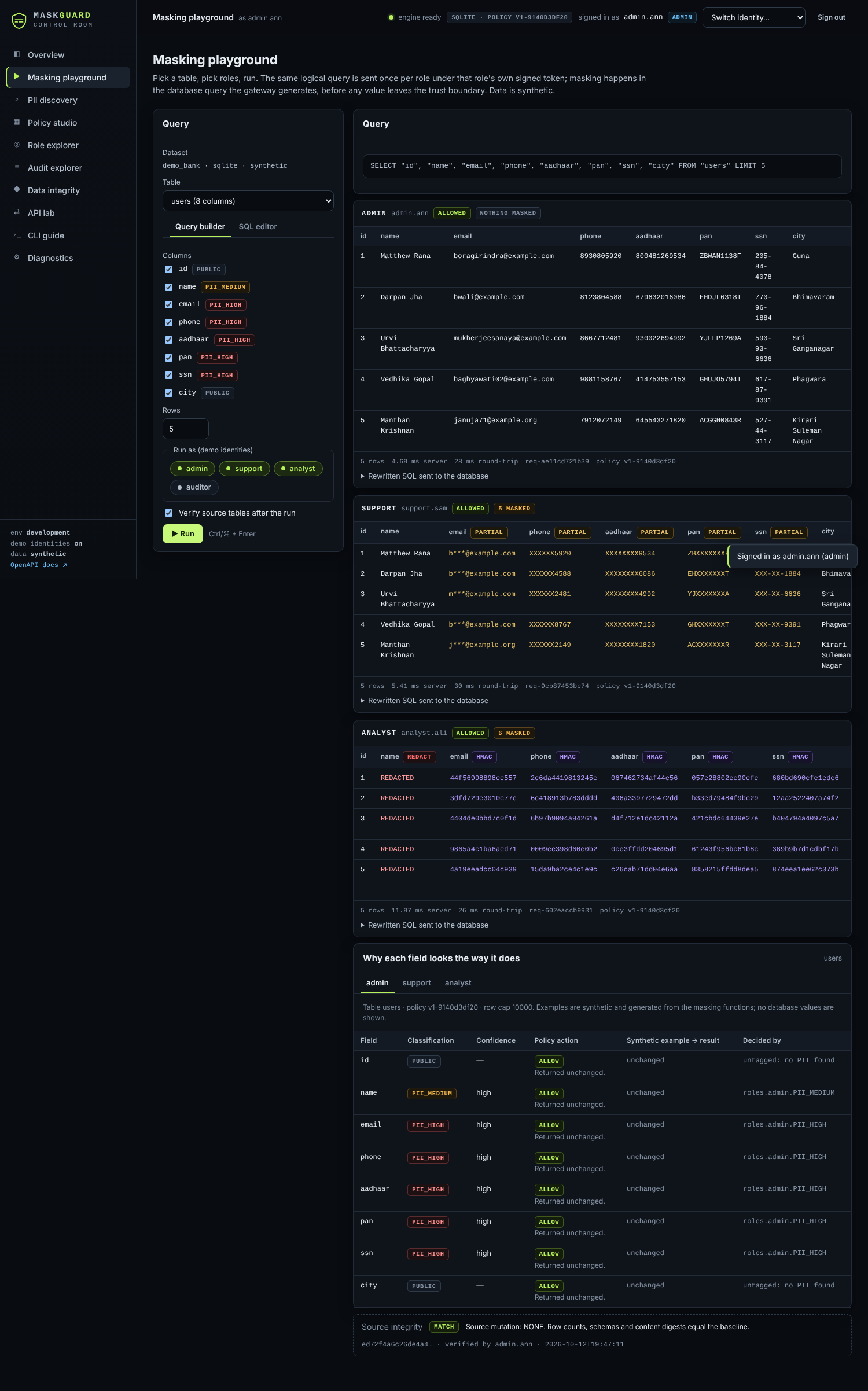
Task: Open the users (8 columns) table dropdown
Action: tap(248, 201)
